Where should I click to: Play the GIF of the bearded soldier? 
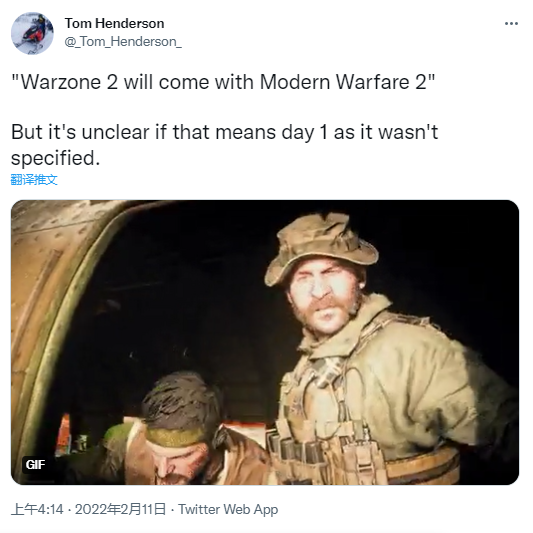point(265,342)
